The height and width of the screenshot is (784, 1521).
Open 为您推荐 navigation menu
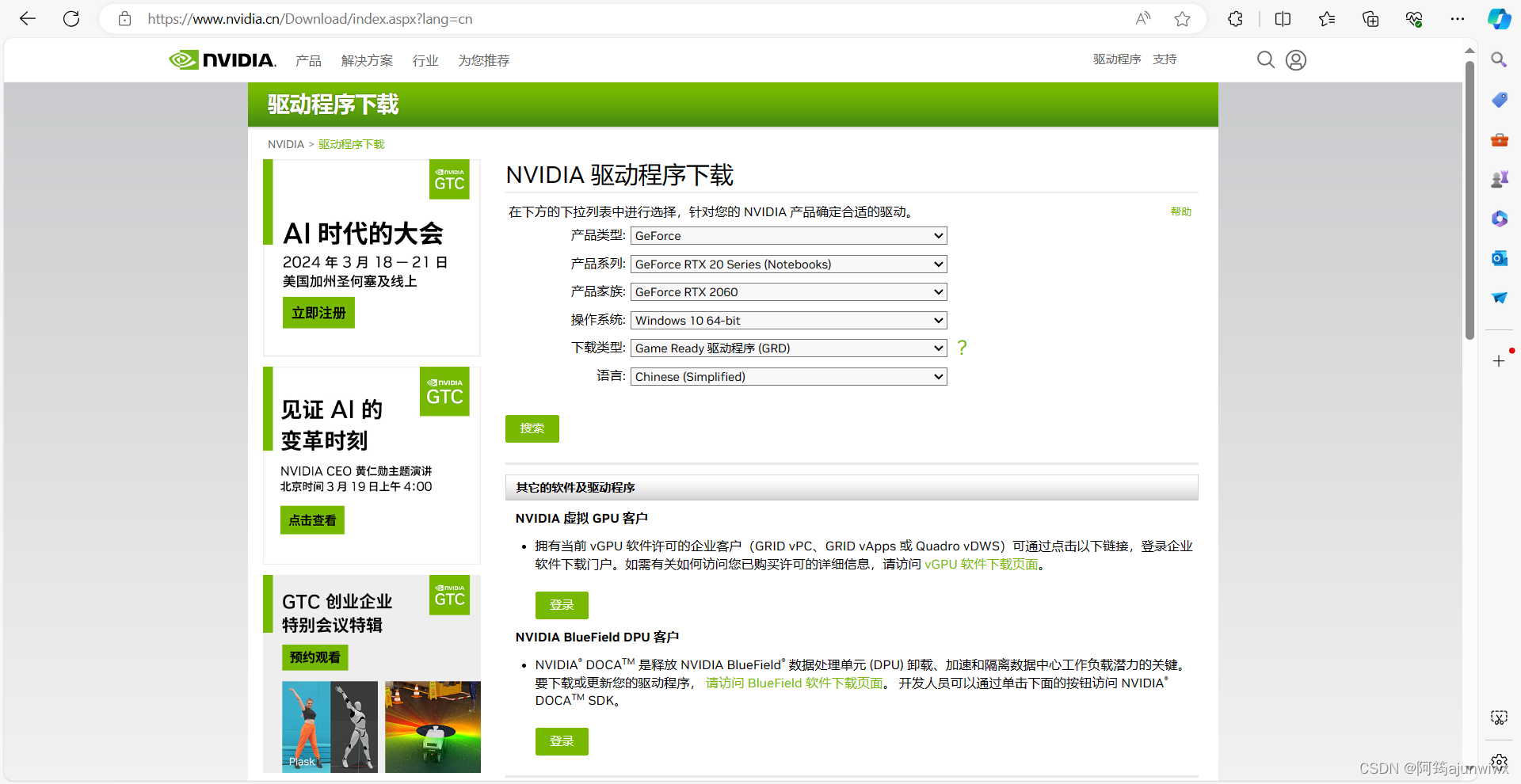pyautogui.click(x=484, y=61)
